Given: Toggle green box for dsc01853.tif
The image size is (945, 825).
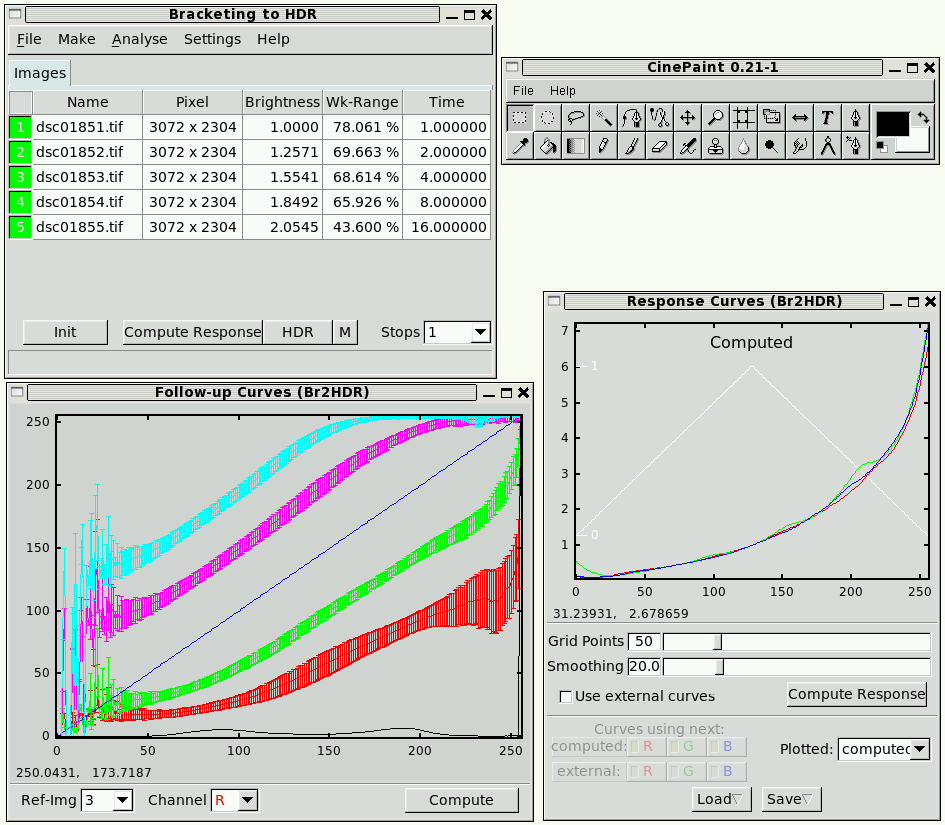Looking at the screenshot, I should pos(20,177).
